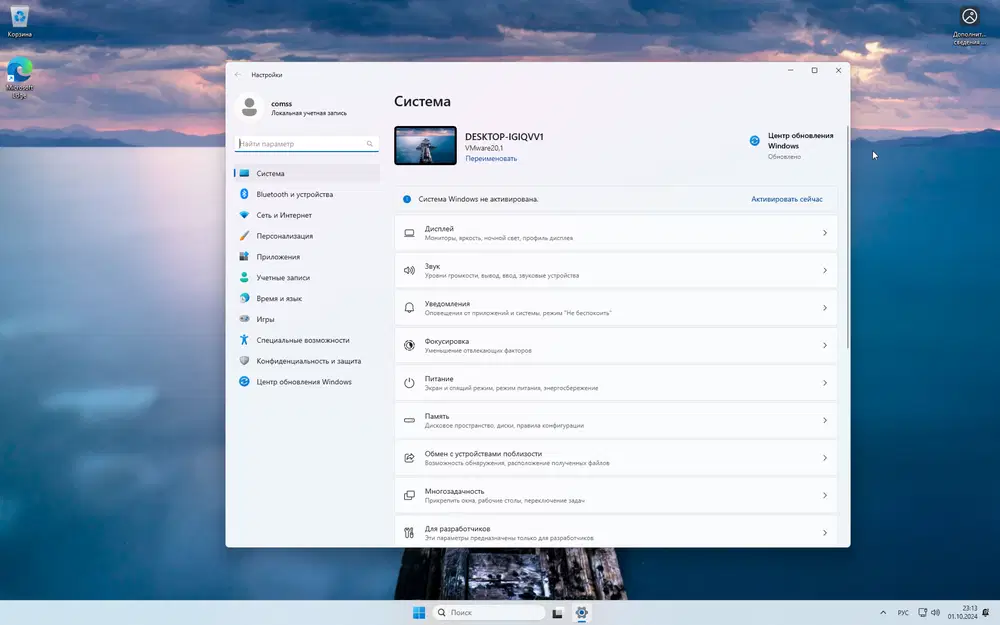
Task: Click the Privacy and security shield icon
Action: click(244, 361)
